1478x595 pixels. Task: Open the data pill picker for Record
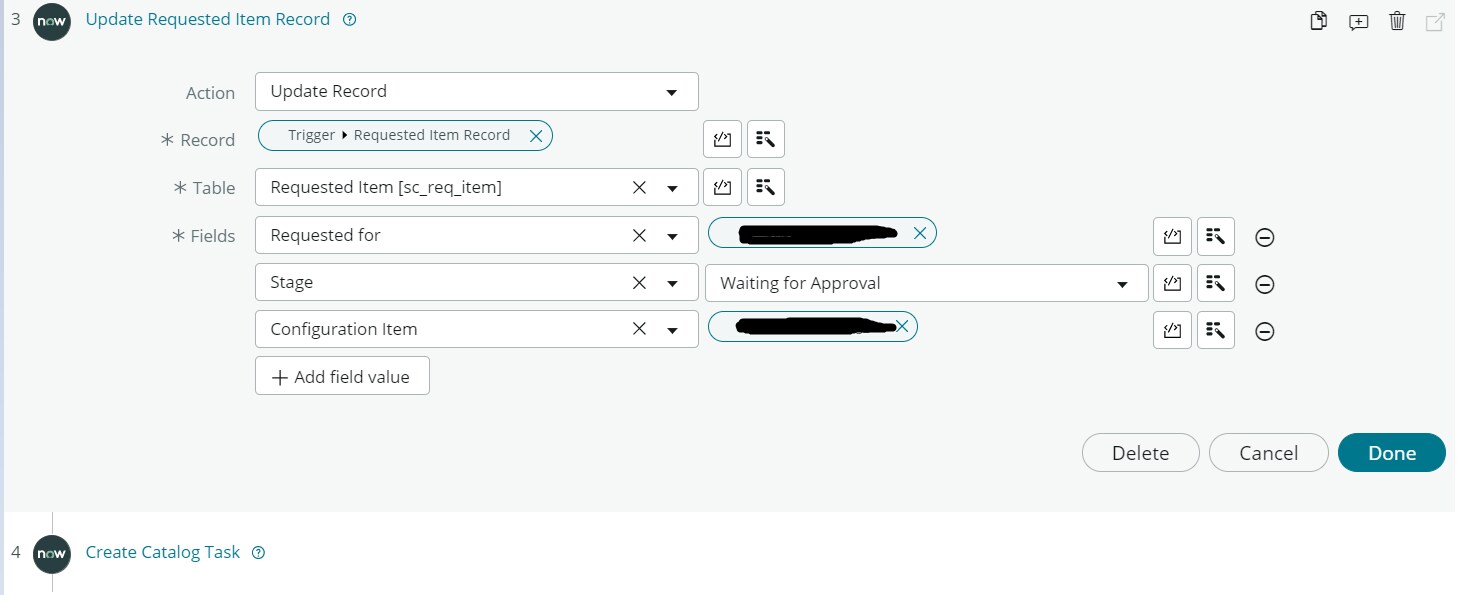click(765, 139)
